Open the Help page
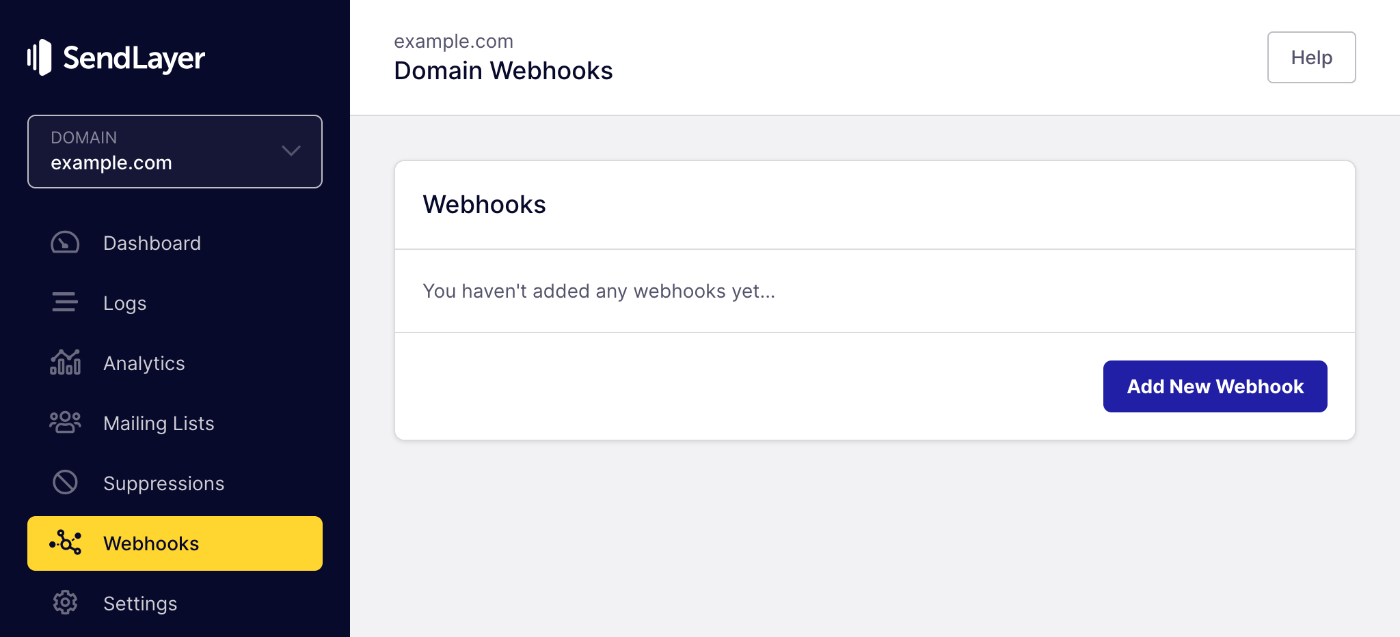Viewport: 1400px width, 637px height. [1311, 57]
